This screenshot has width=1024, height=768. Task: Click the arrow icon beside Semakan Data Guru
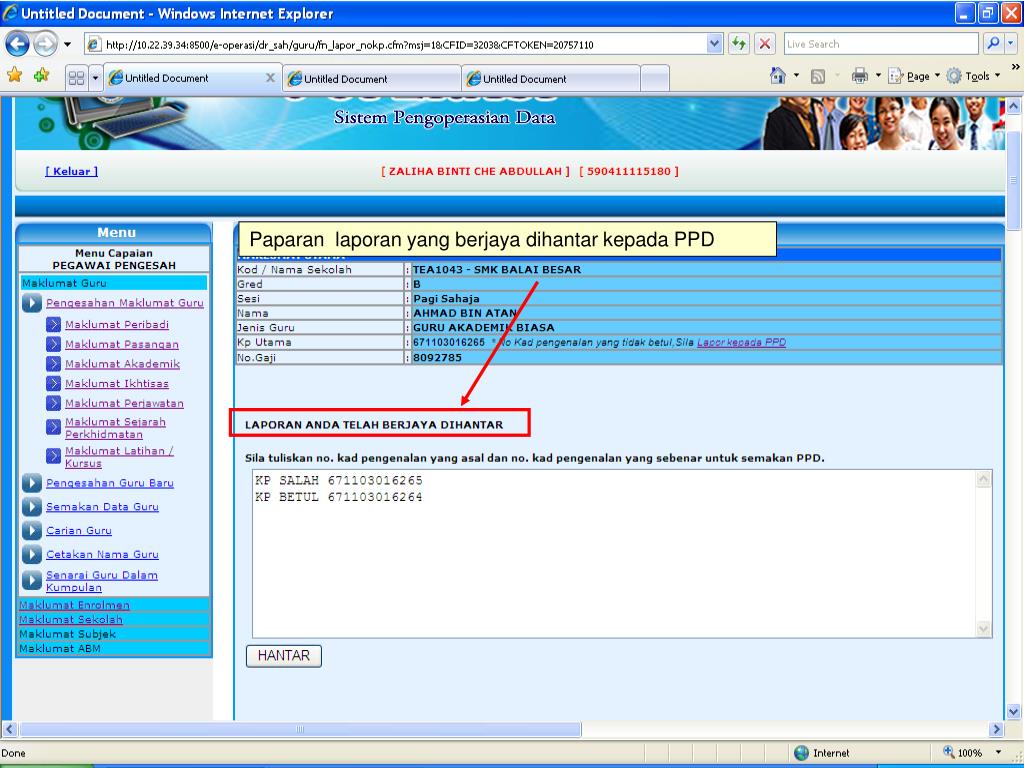click(31, 507)
